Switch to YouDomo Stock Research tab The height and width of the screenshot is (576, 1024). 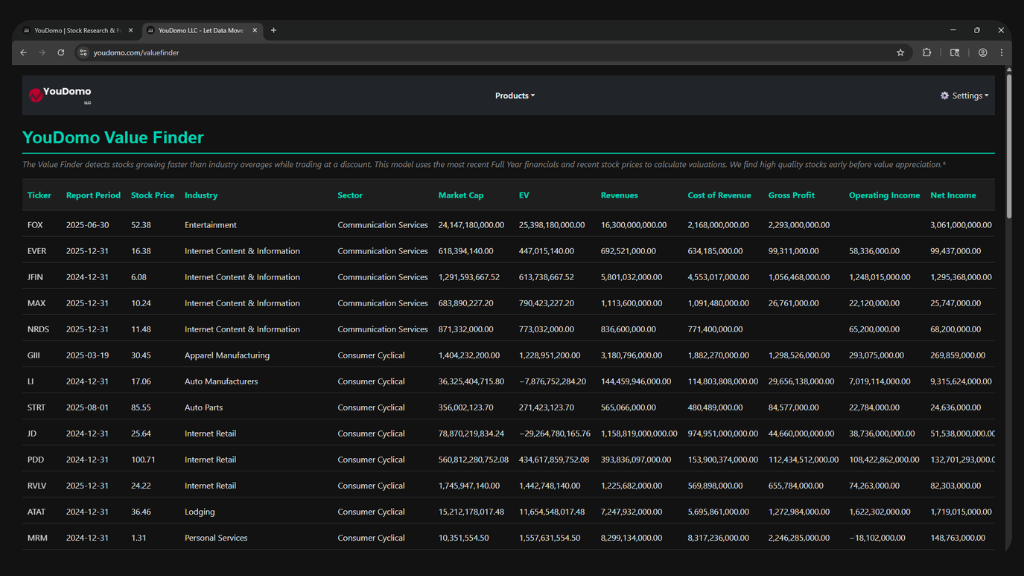76,30
